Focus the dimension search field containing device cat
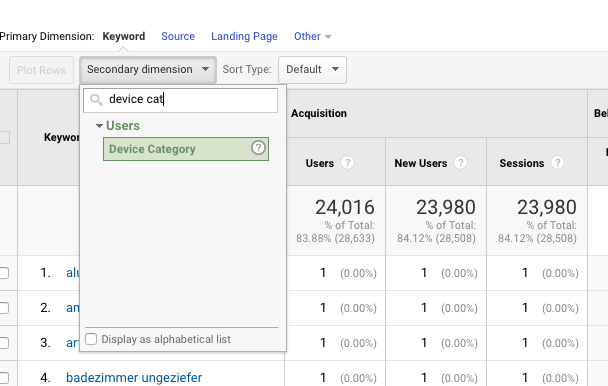This screenshot has height=386, width=608. coord(181,100)
